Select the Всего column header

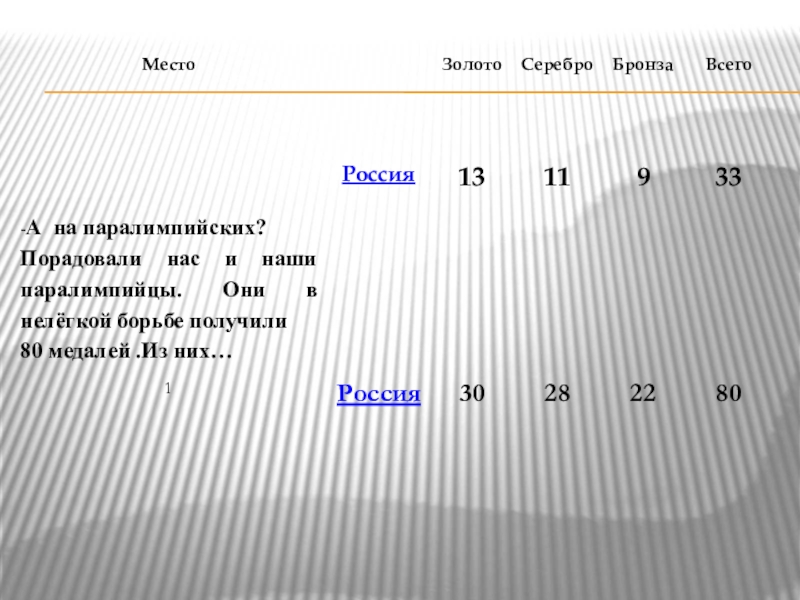pos(729,64)
